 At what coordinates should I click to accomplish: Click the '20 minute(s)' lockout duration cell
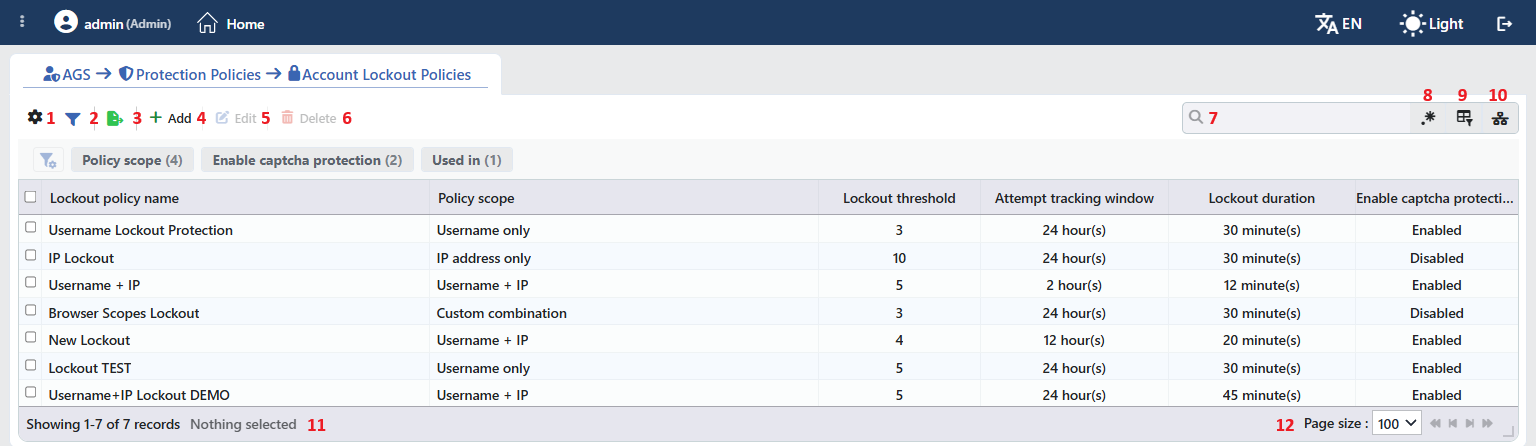click(1261, 340)
